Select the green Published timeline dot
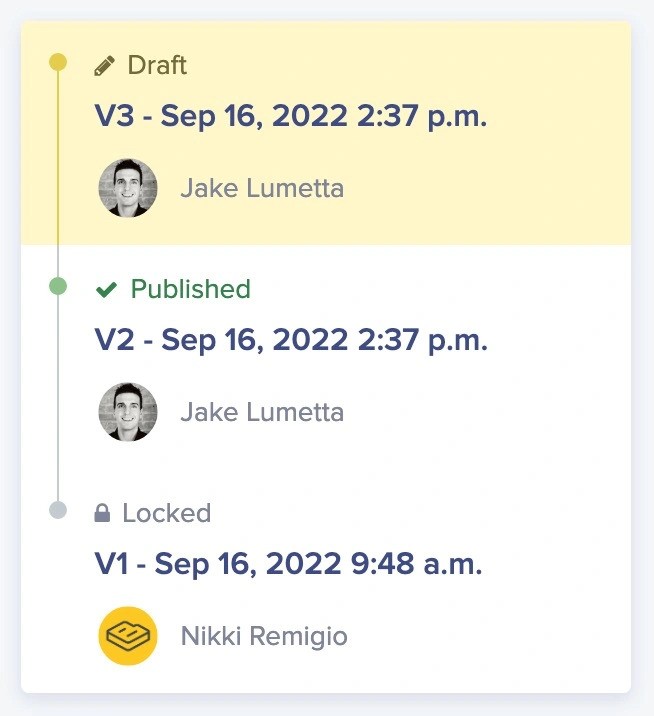This screenshot has width=654, height=716. (58, 287)
